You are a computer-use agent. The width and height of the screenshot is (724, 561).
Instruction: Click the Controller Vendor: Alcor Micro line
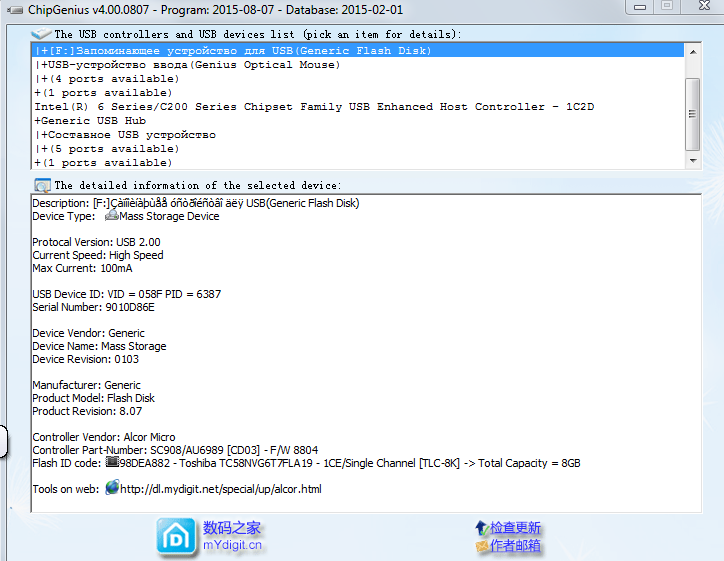pyautogui.click(x=104, y=437)
